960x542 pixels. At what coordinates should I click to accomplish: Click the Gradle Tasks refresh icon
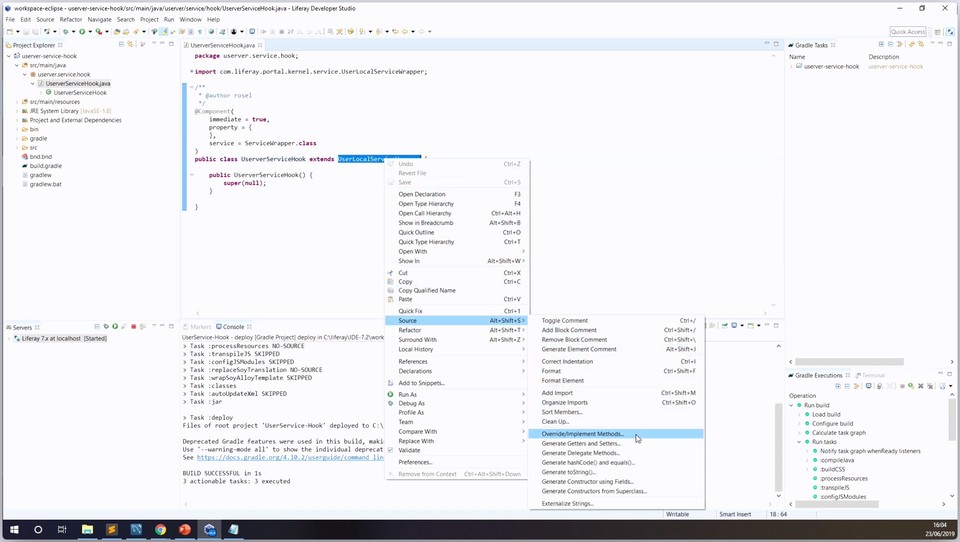911,45
